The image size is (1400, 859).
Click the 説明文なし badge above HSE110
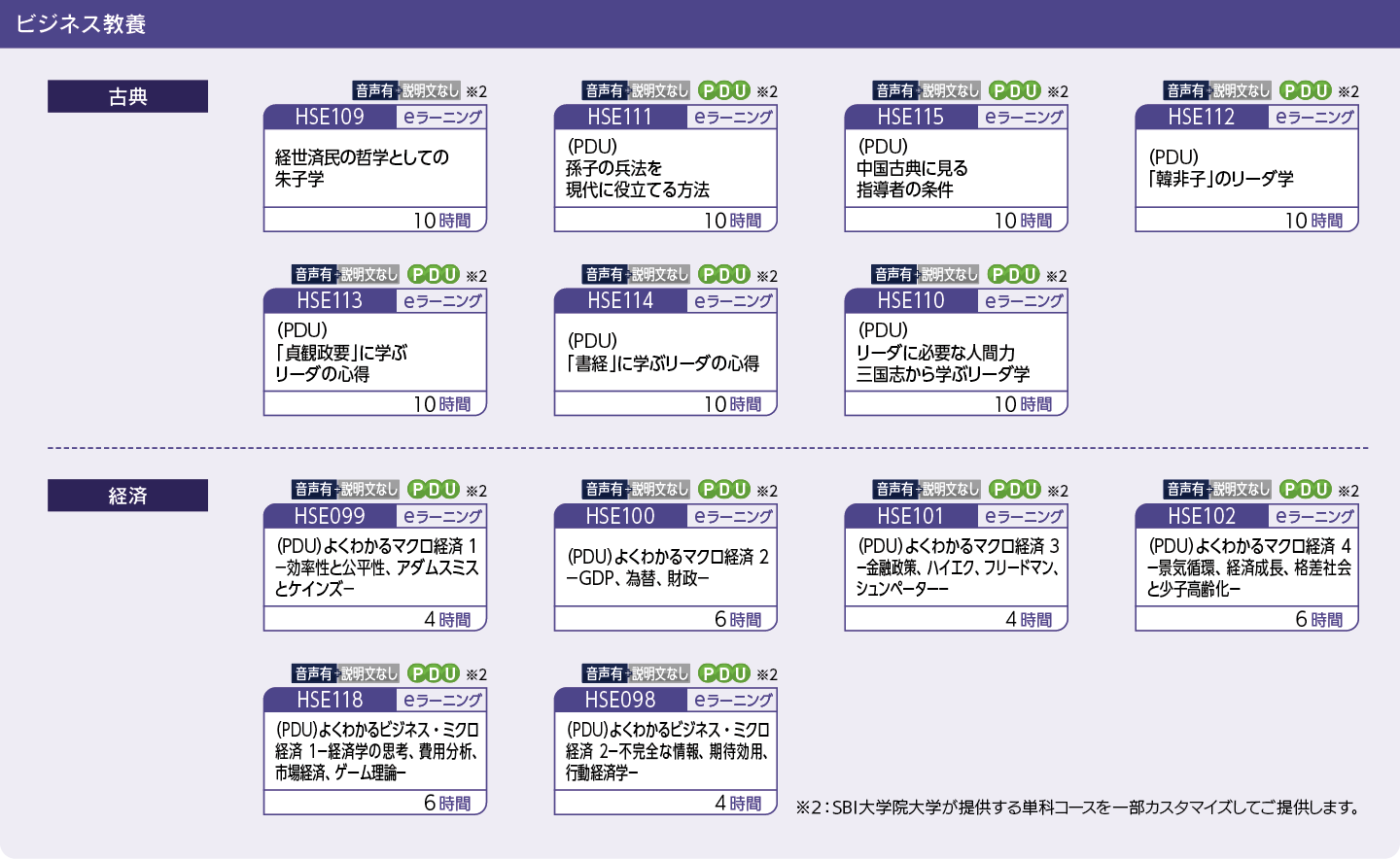949,274
